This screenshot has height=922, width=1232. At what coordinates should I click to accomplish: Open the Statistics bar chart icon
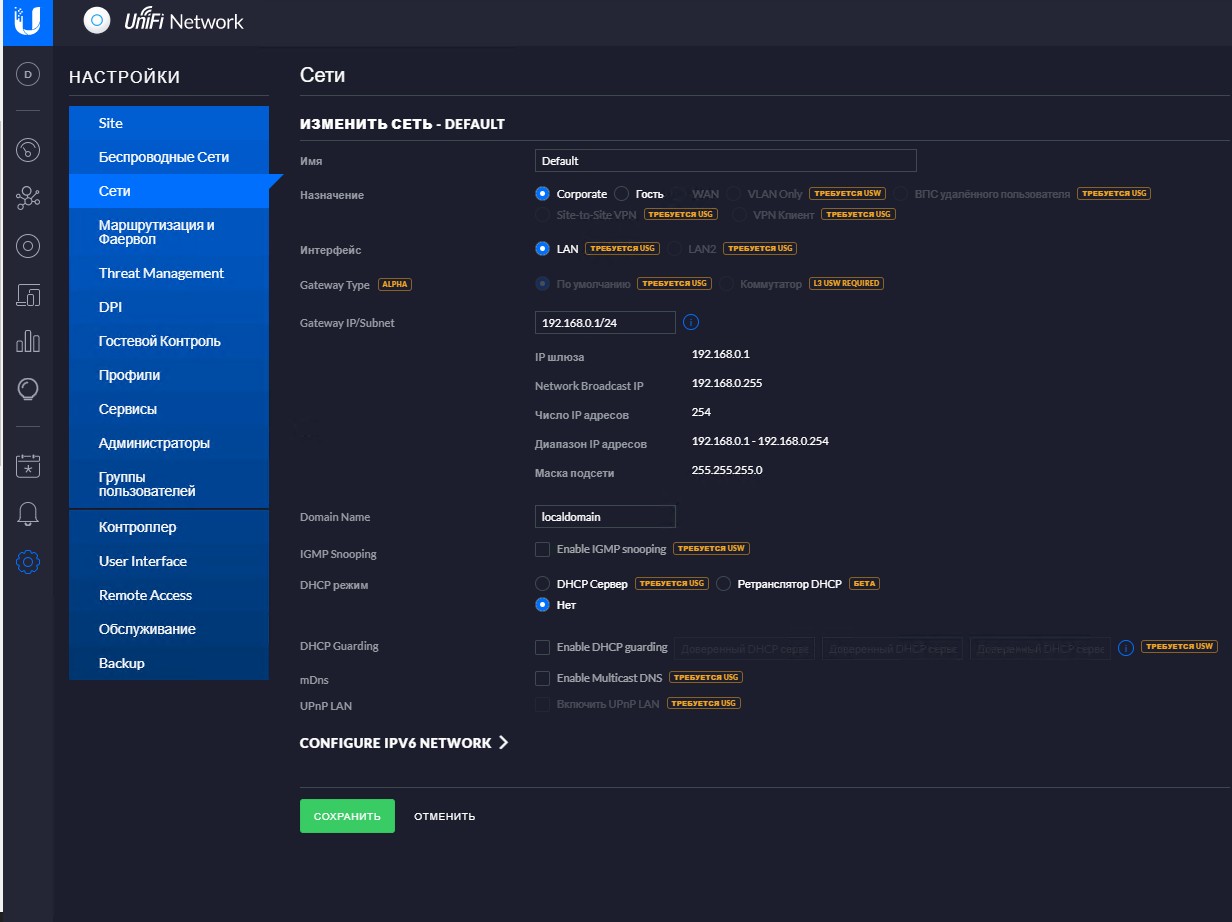tap(28, 342)
